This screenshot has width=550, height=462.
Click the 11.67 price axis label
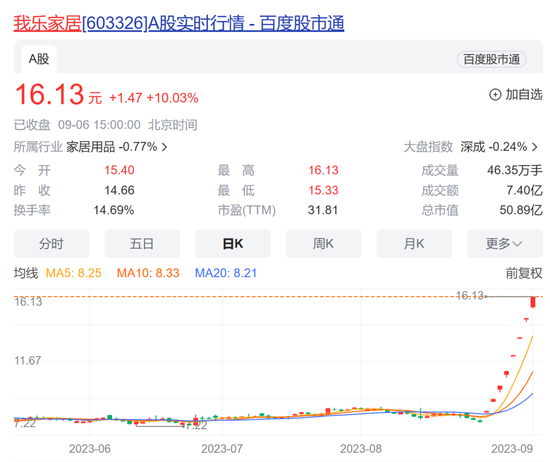(27, 361)
